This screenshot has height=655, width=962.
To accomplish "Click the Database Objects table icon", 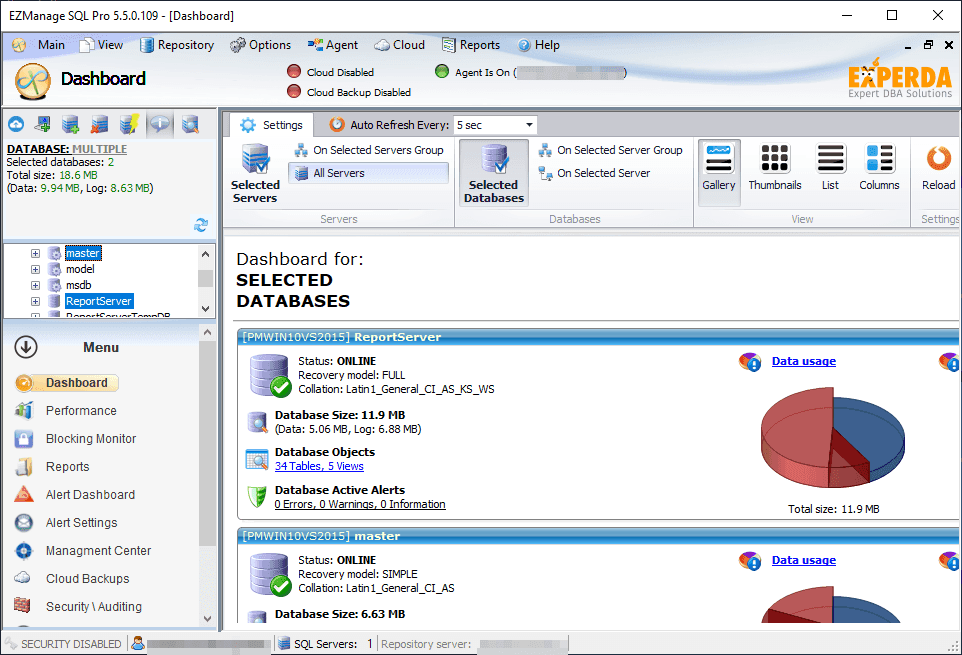I will (257, 459).
